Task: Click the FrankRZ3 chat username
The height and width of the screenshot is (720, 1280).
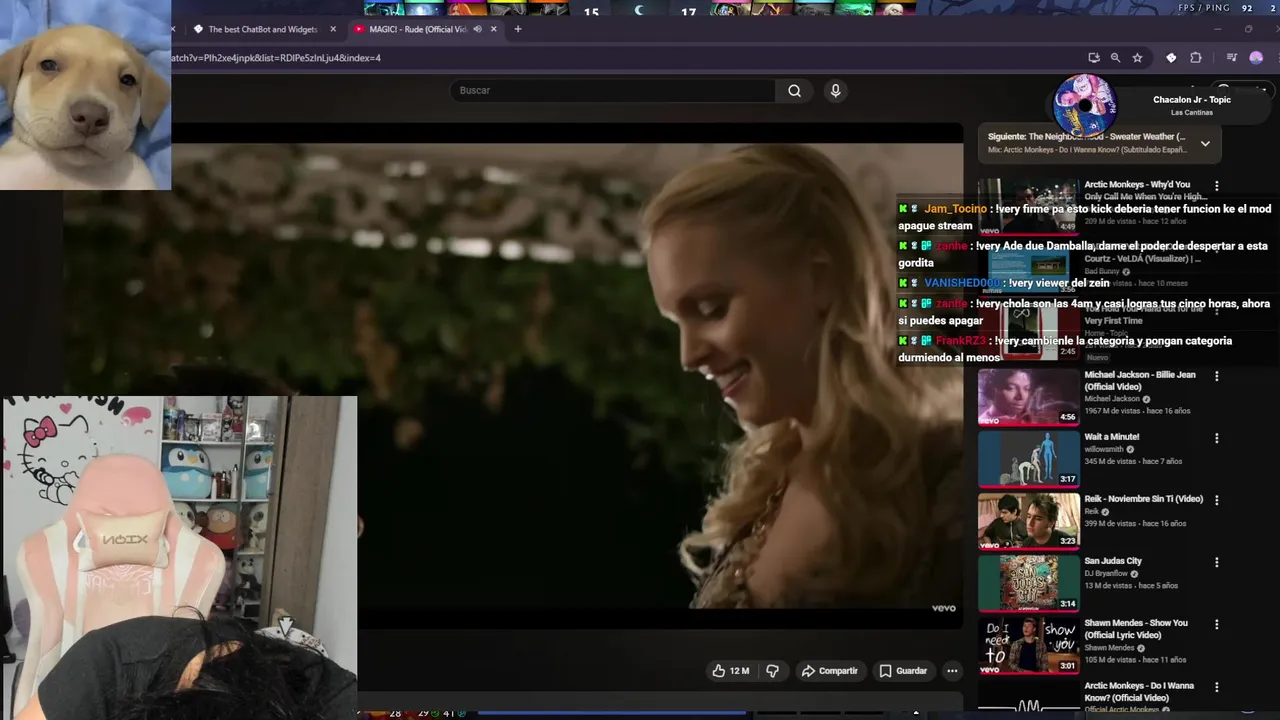Action: 961,341
